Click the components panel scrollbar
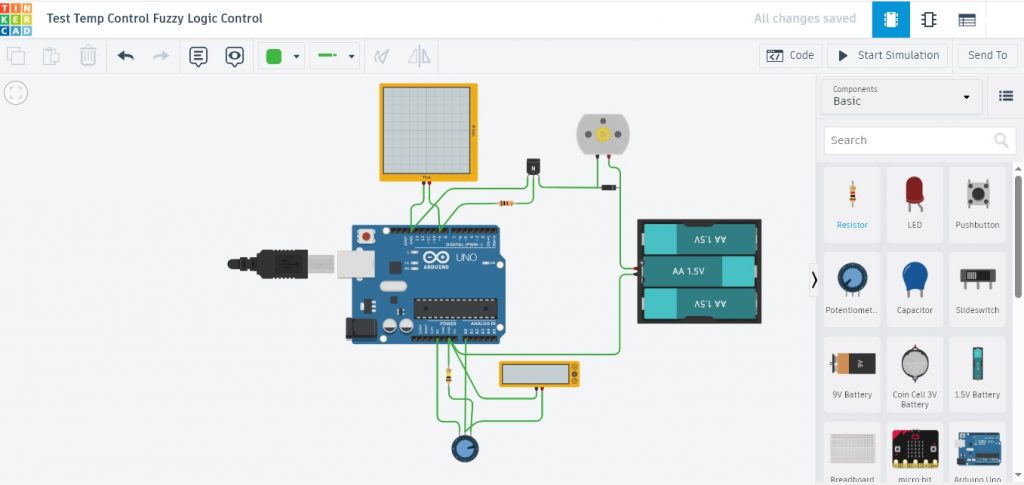The image size is (1024, 485). pyautogui.click(x=1019, y=235)
